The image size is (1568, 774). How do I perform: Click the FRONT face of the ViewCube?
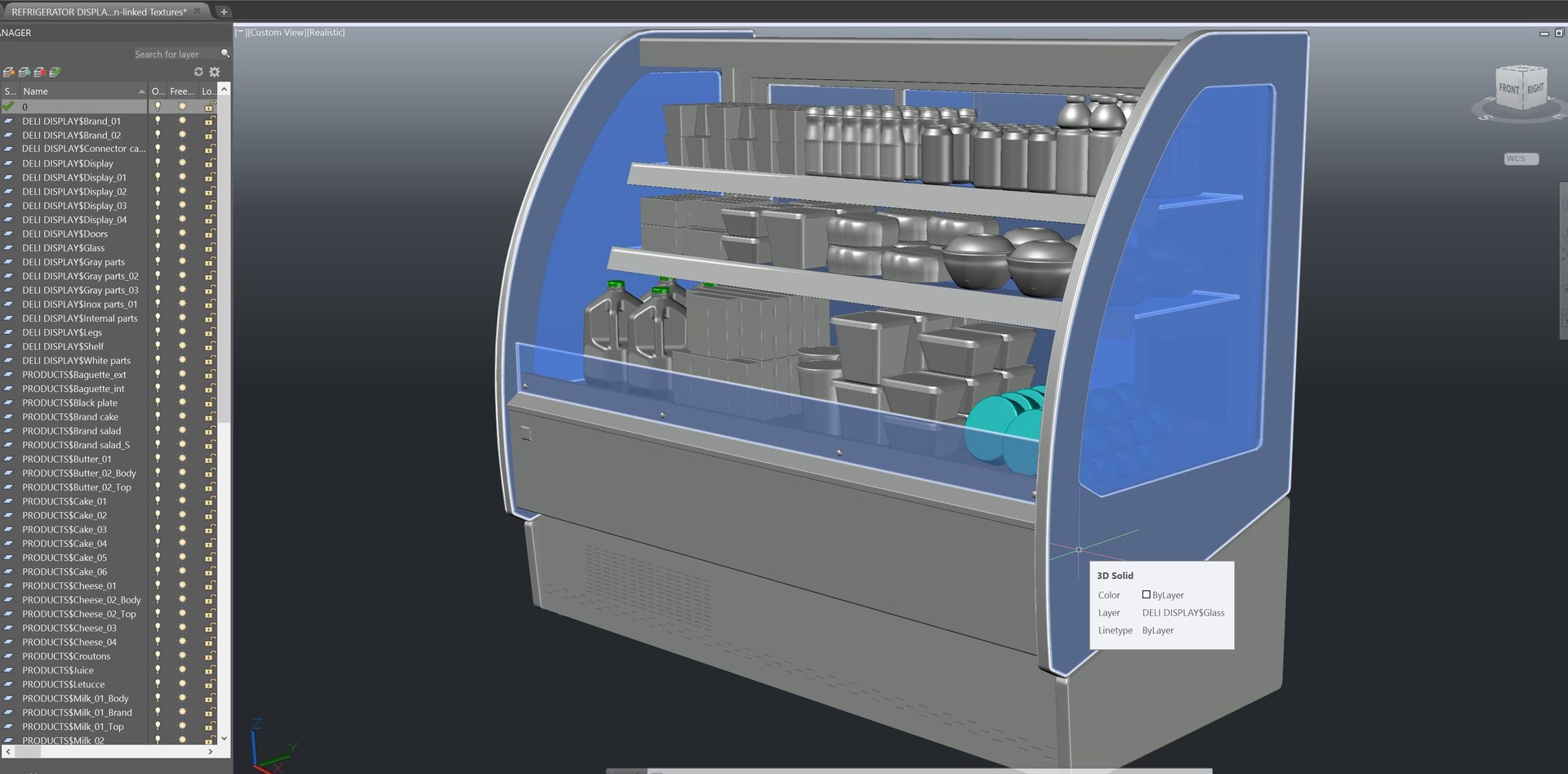pos(1508,88)
